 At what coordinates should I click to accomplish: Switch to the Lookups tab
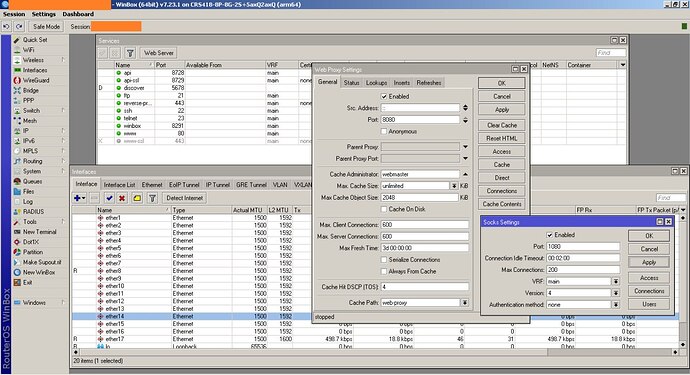click(x=376, y=83)
